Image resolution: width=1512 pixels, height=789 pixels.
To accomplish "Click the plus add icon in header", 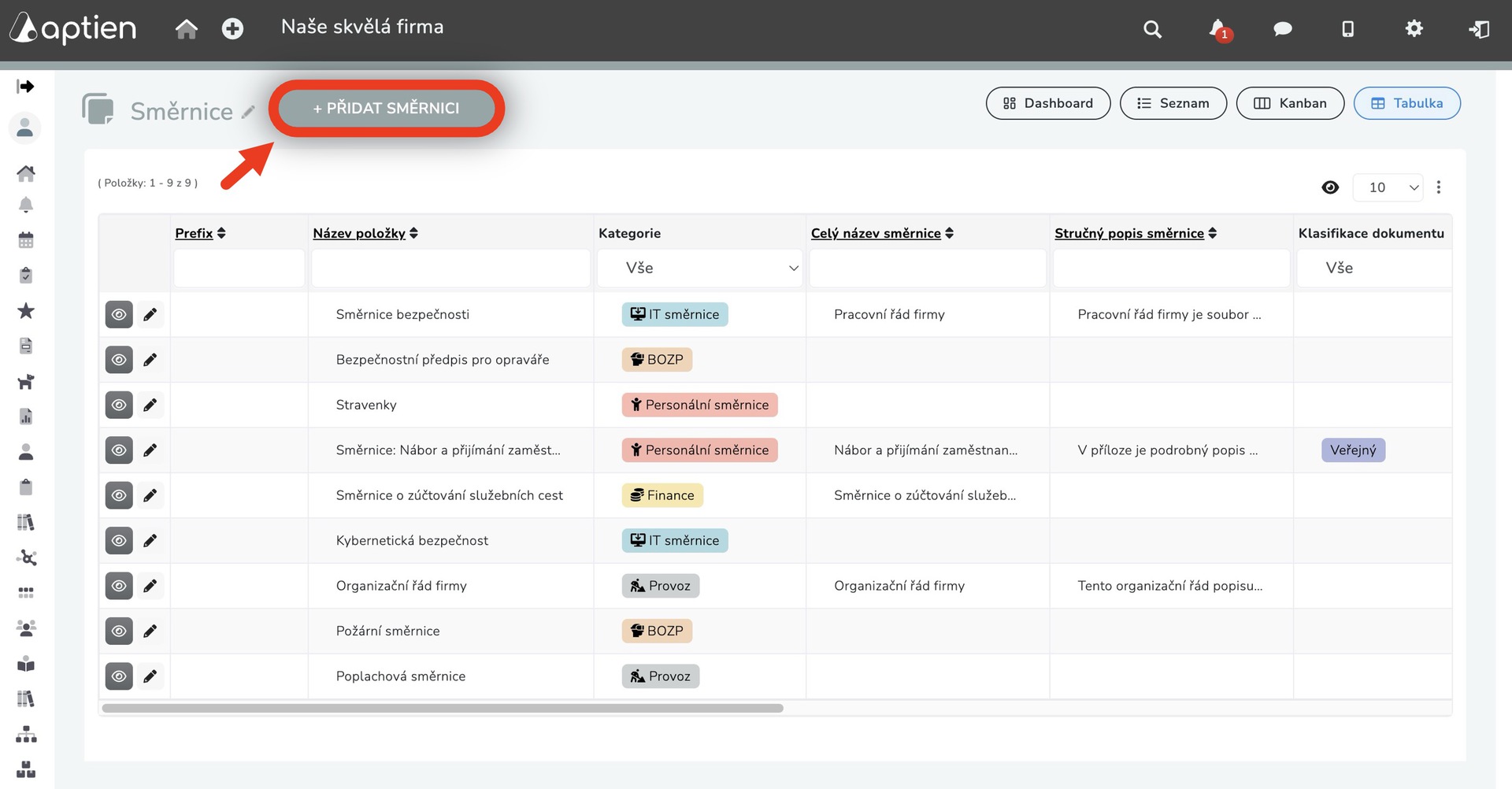I will pyautogui.click(x=232, y=29).
